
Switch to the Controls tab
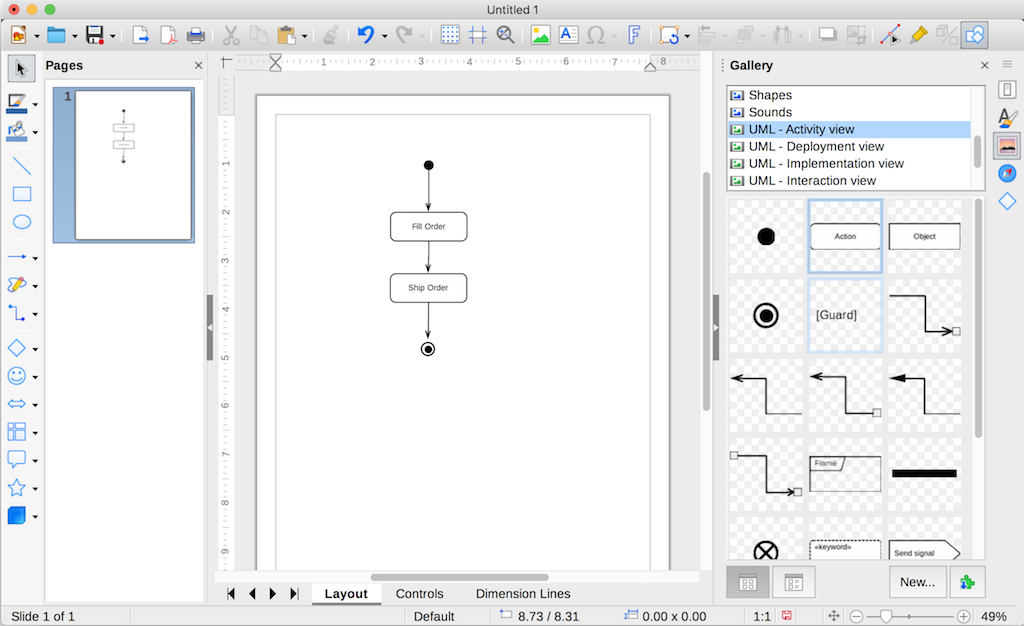[419, 593]
